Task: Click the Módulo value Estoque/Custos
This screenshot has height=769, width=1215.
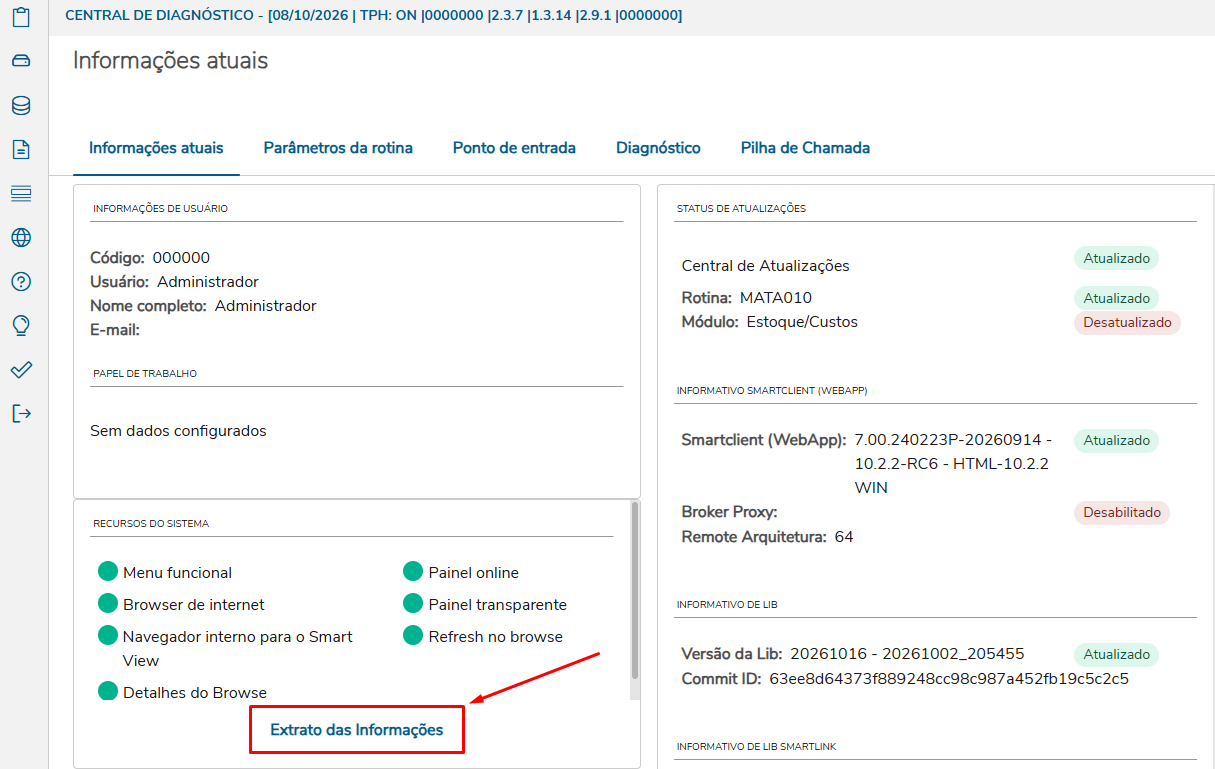Action: pos(802,322)
